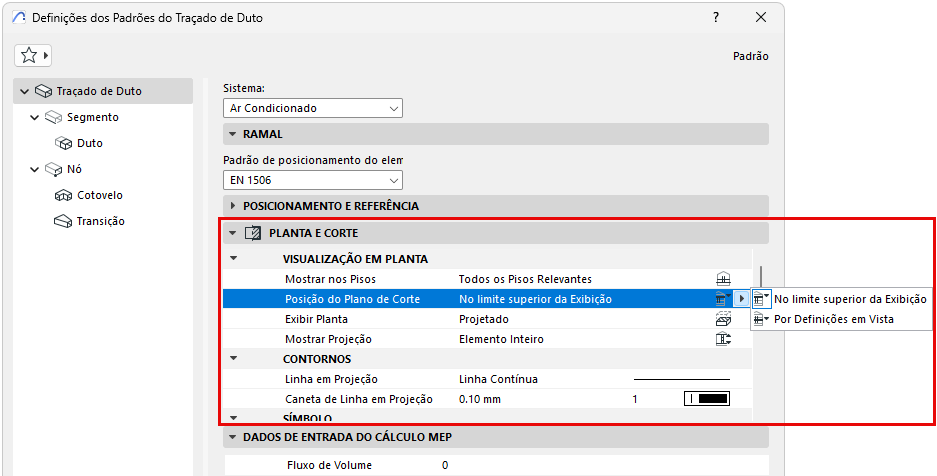937x476 pixels.
Task: Collapse the Segmento tree node
Action: pos(35,118)
